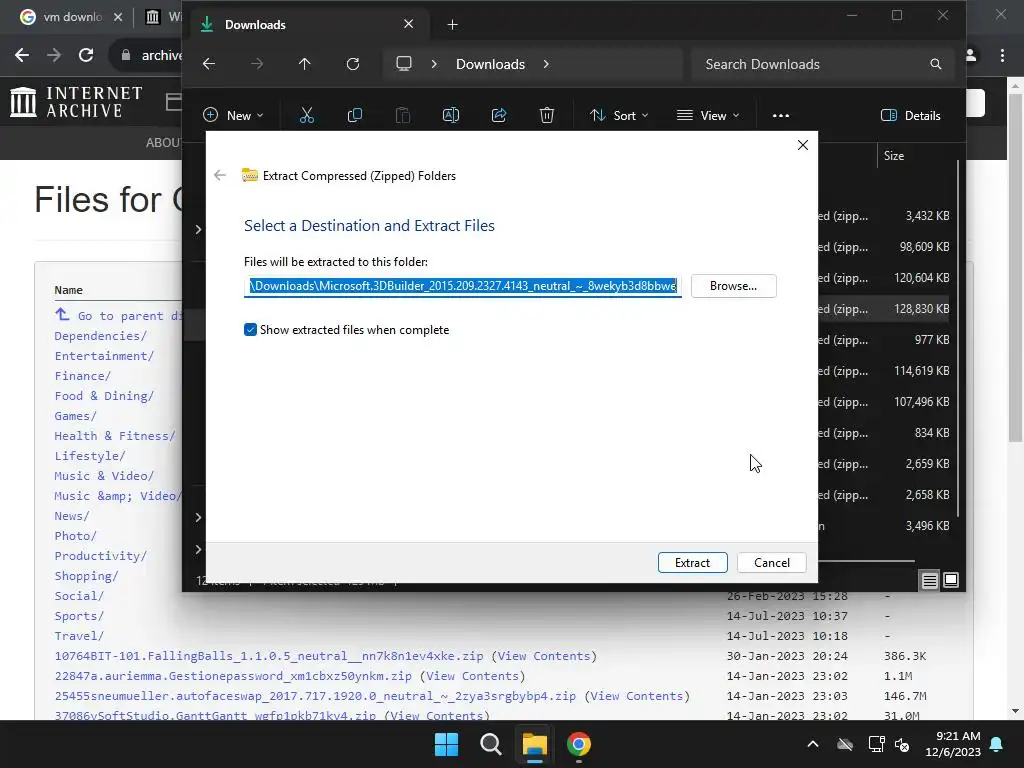
Task: Expand the chevron before Downloads in address bar
Action: 434,64
